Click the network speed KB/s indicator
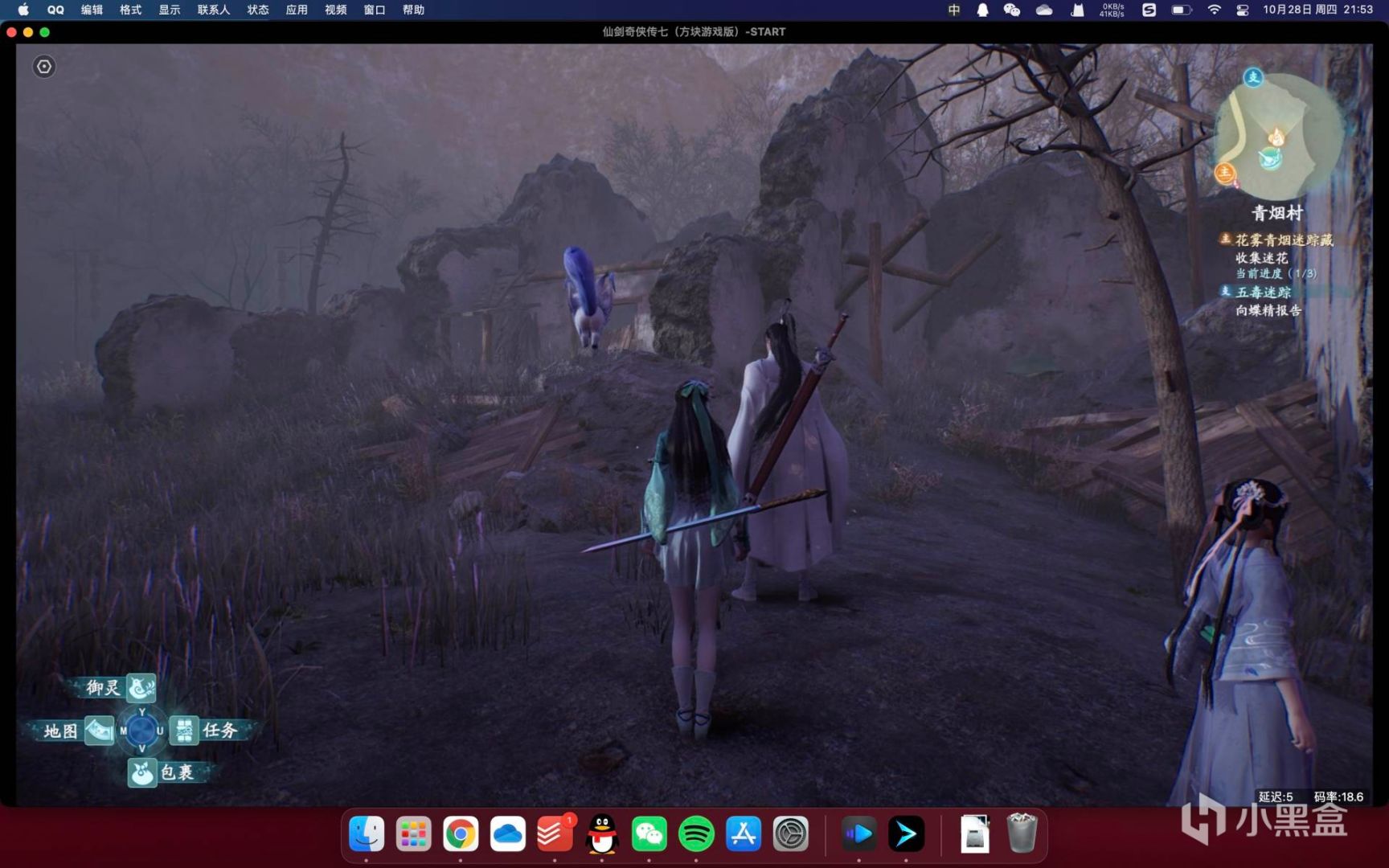 [1112, 10]
